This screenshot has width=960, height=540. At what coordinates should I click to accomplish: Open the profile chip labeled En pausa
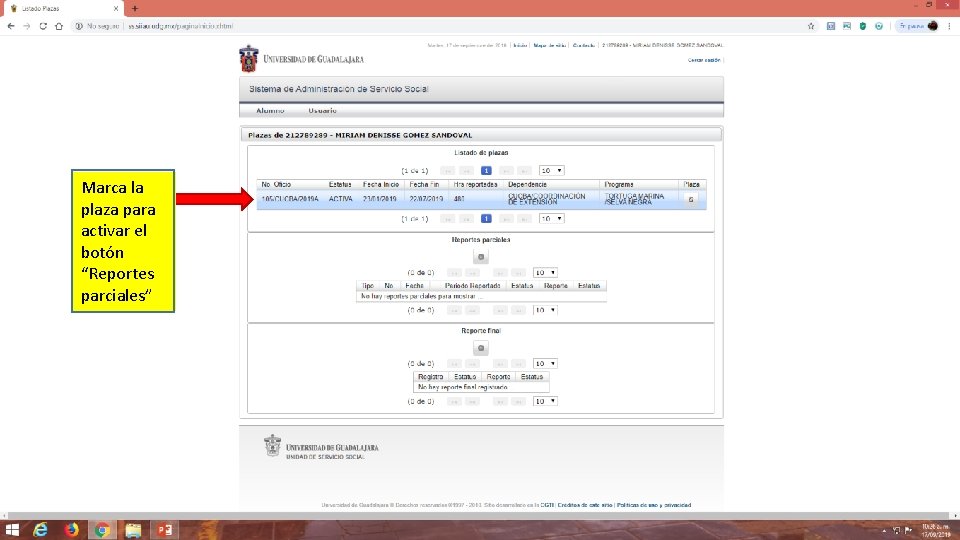coord(917,26)
